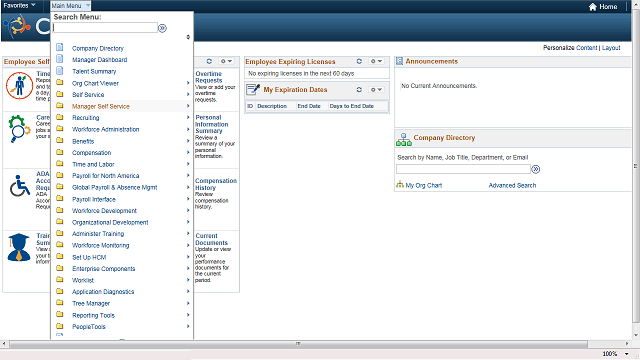Open Employee Expiring Licenses gear settings dropdown
The image size is (640, 360).
[x=376, y=61]
